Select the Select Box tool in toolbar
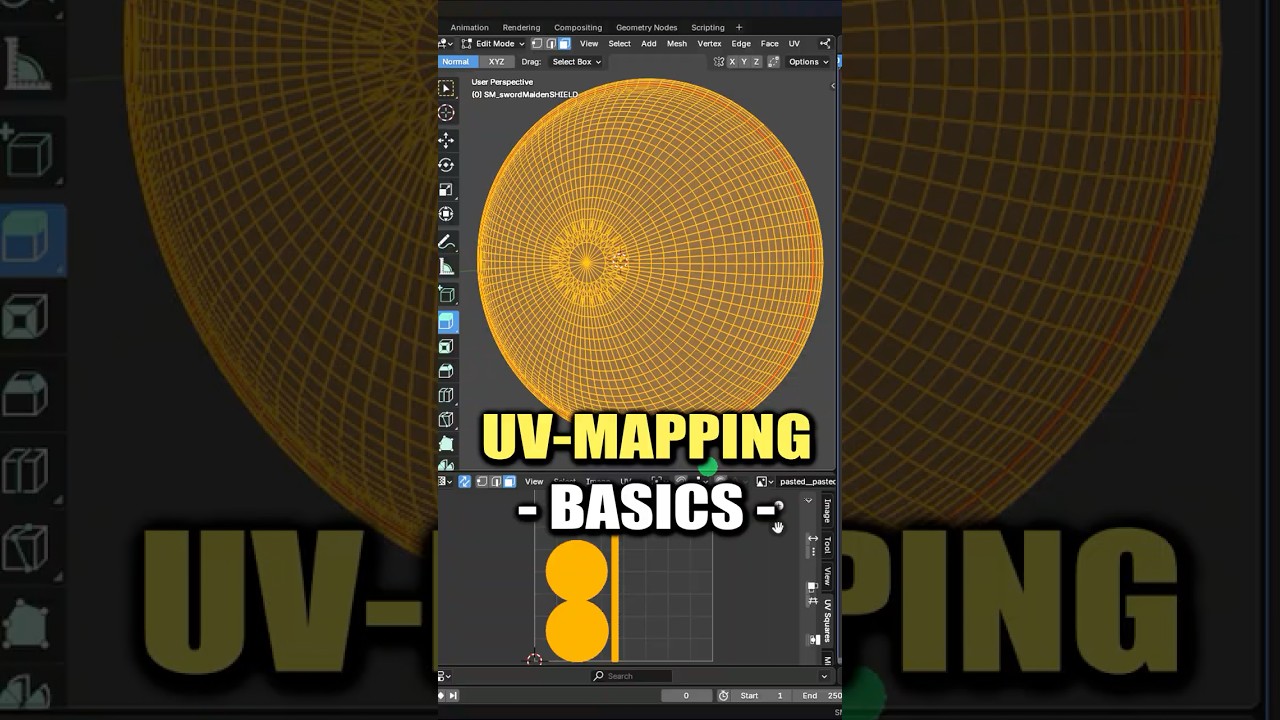 pyautogui.click(x=447, y=89)
